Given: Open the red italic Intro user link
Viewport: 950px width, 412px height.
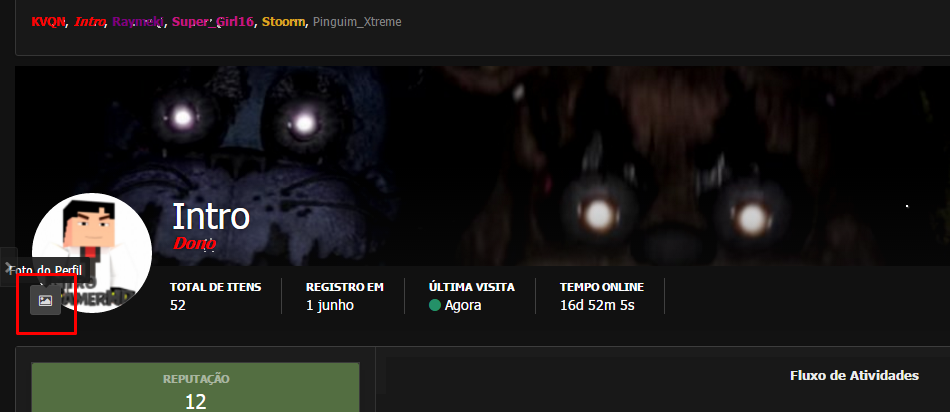Looking at the screenshot, I should click(x=90, y=22).
